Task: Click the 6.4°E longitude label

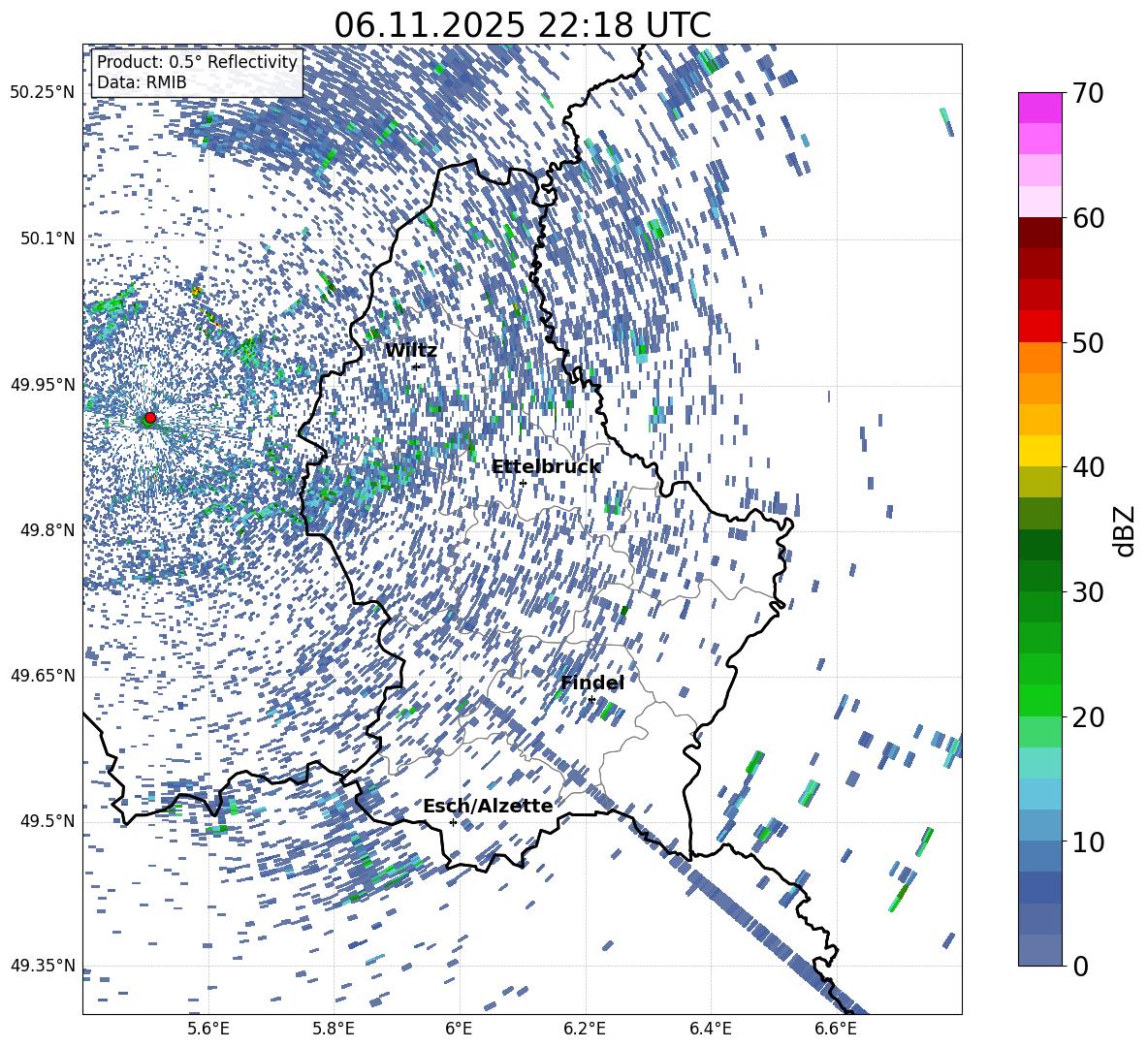Action: [710, 1029]
